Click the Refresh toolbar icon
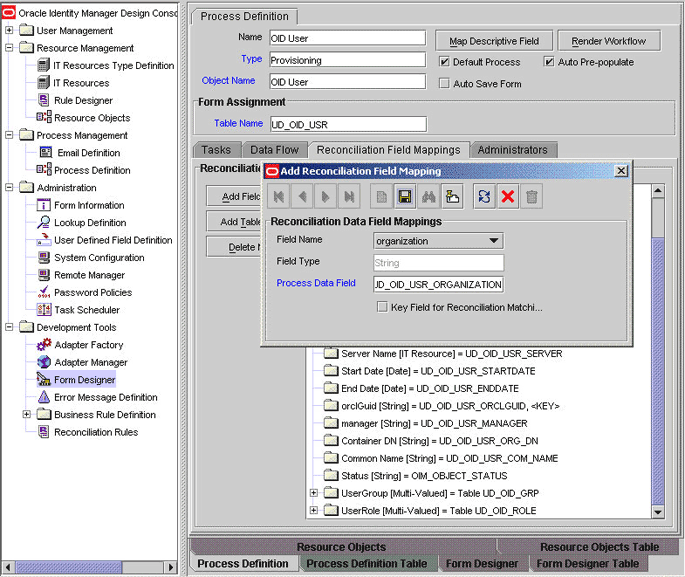Screen dimensions: 685x577 point(484,197)
